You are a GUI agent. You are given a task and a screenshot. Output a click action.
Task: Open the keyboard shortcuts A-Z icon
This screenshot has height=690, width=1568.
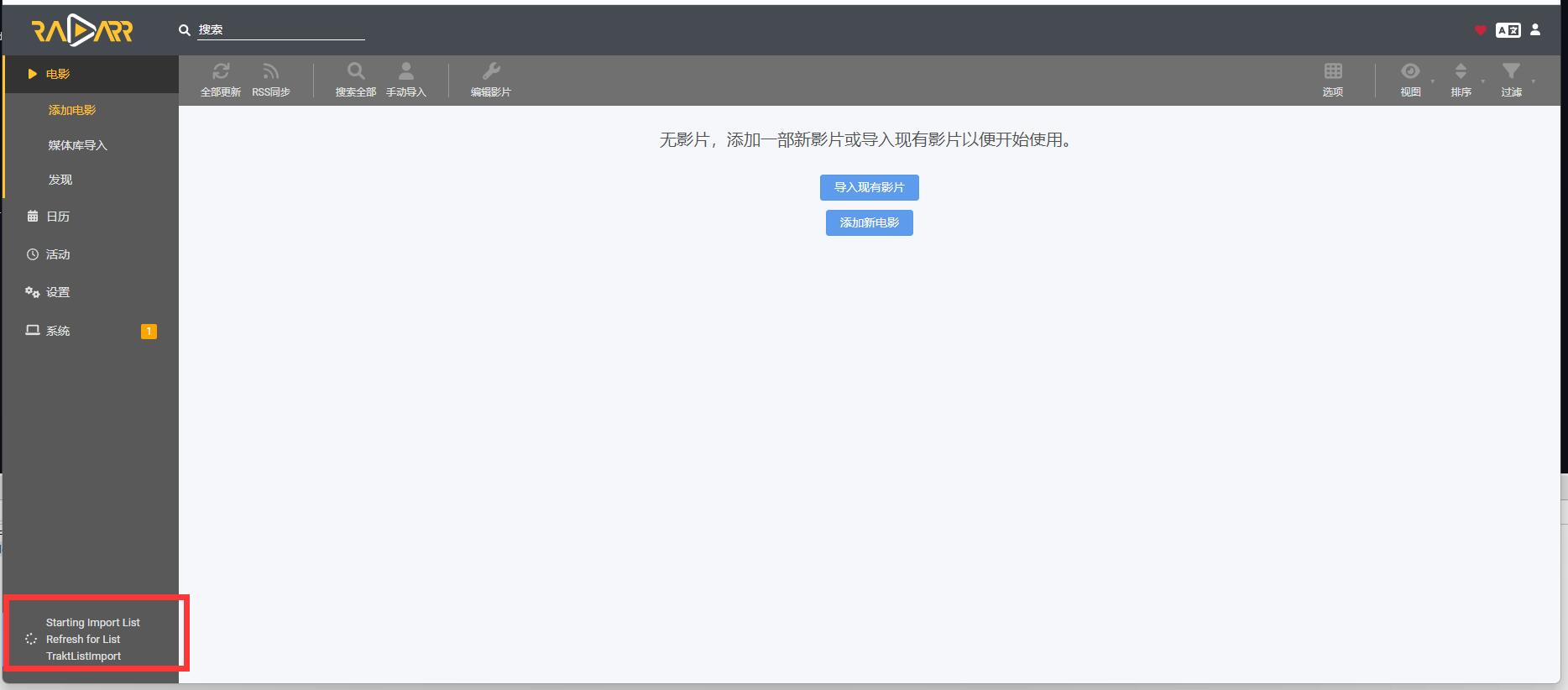1508,30
